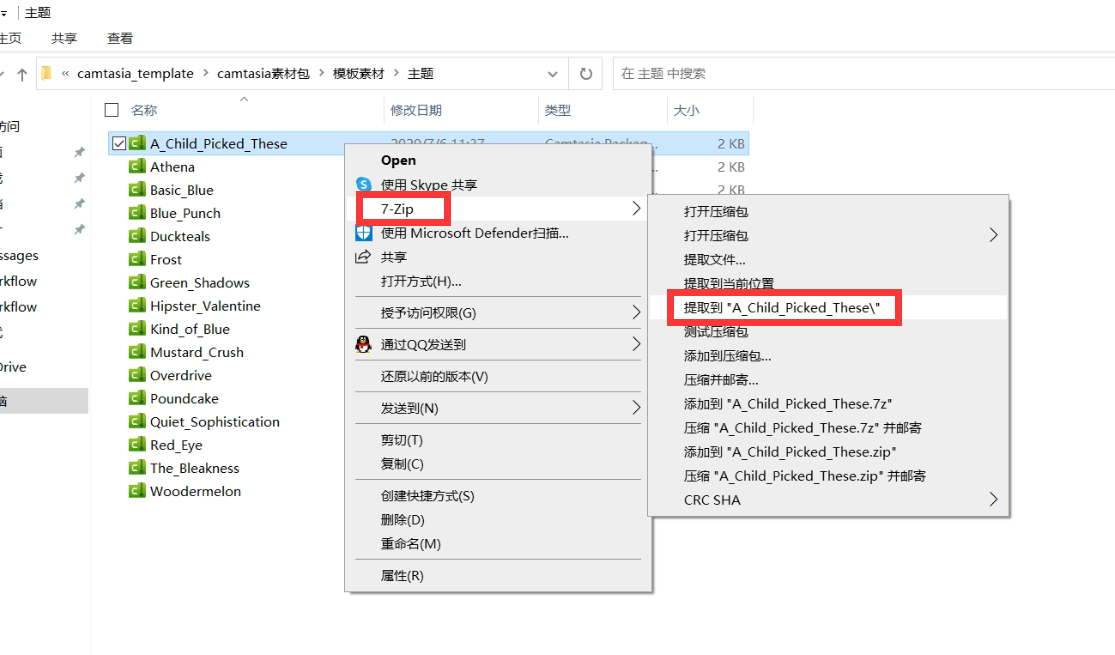Click the 共享 share icon in the menu
This screenshot has width=1115, height=655.
(361, 257)
